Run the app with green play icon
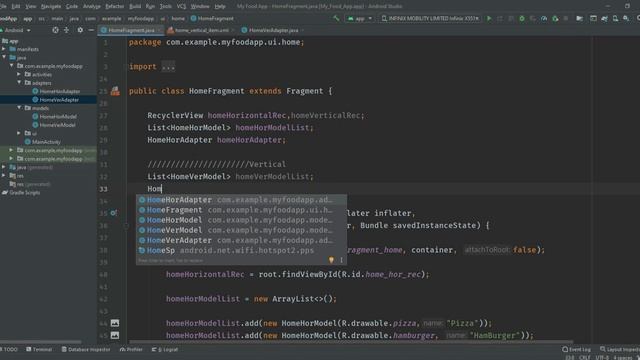This screenshot has height=360, width=640. [x=489, y=18]
